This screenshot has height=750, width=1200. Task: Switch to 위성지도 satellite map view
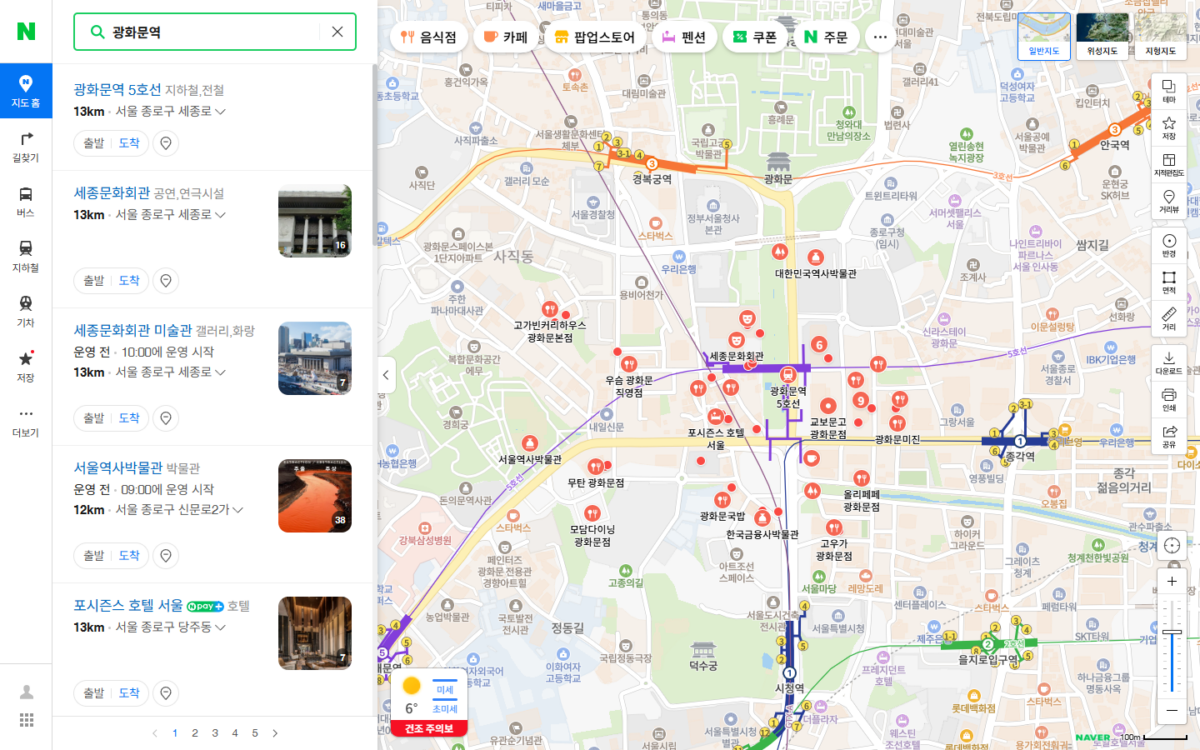tap(1102, 36)
